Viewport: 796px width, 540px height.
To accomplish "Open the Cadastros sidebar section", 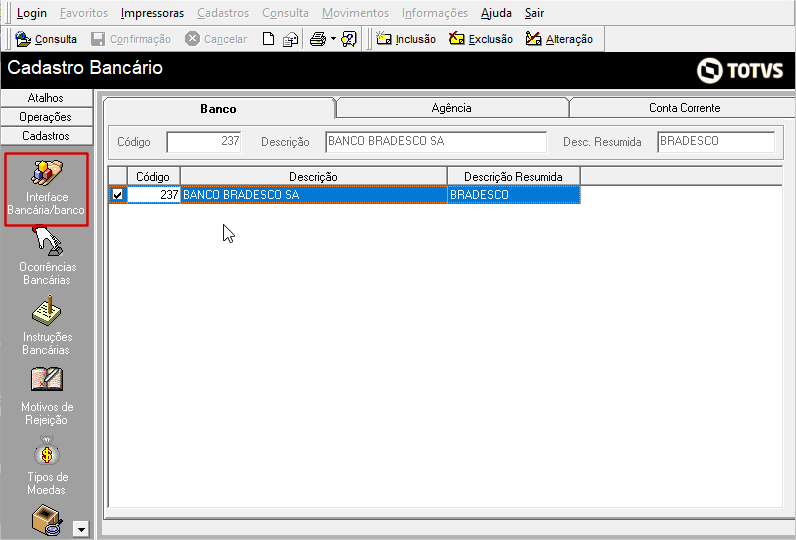I will click(x=46, y=136).
